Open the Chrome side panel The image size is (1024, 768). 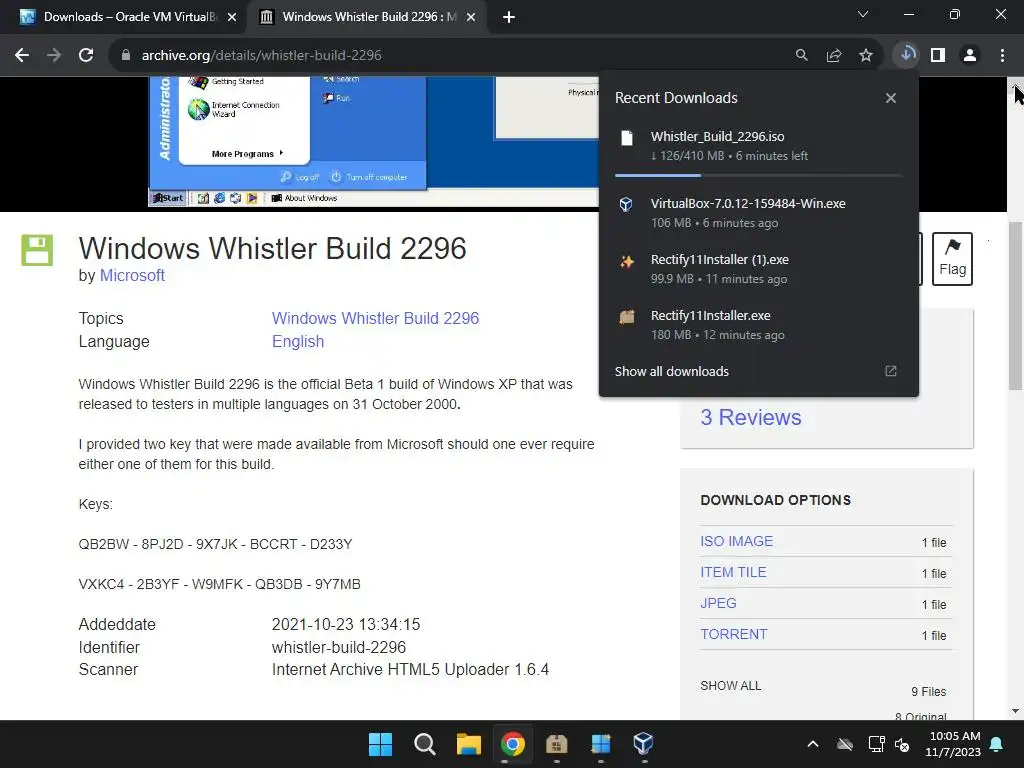click(938, 56)
